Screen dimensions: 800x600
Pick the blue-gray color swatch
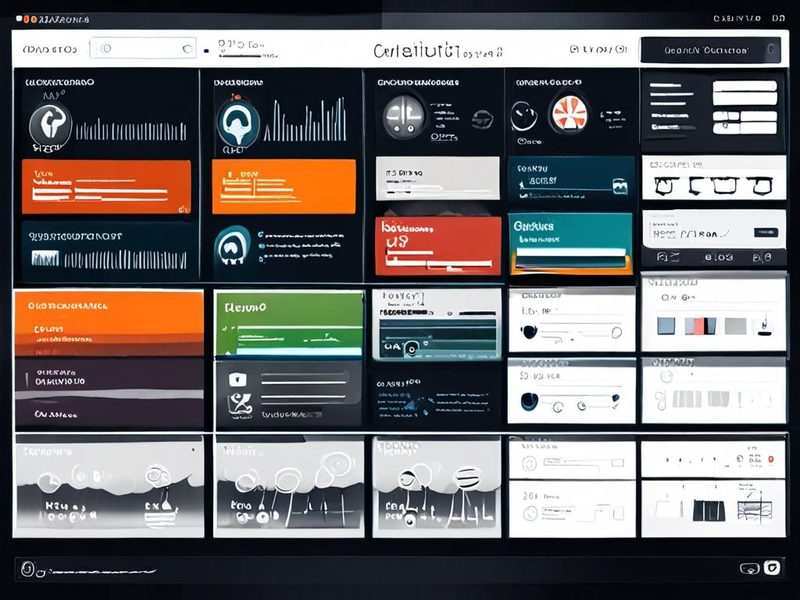click(666, 326)
